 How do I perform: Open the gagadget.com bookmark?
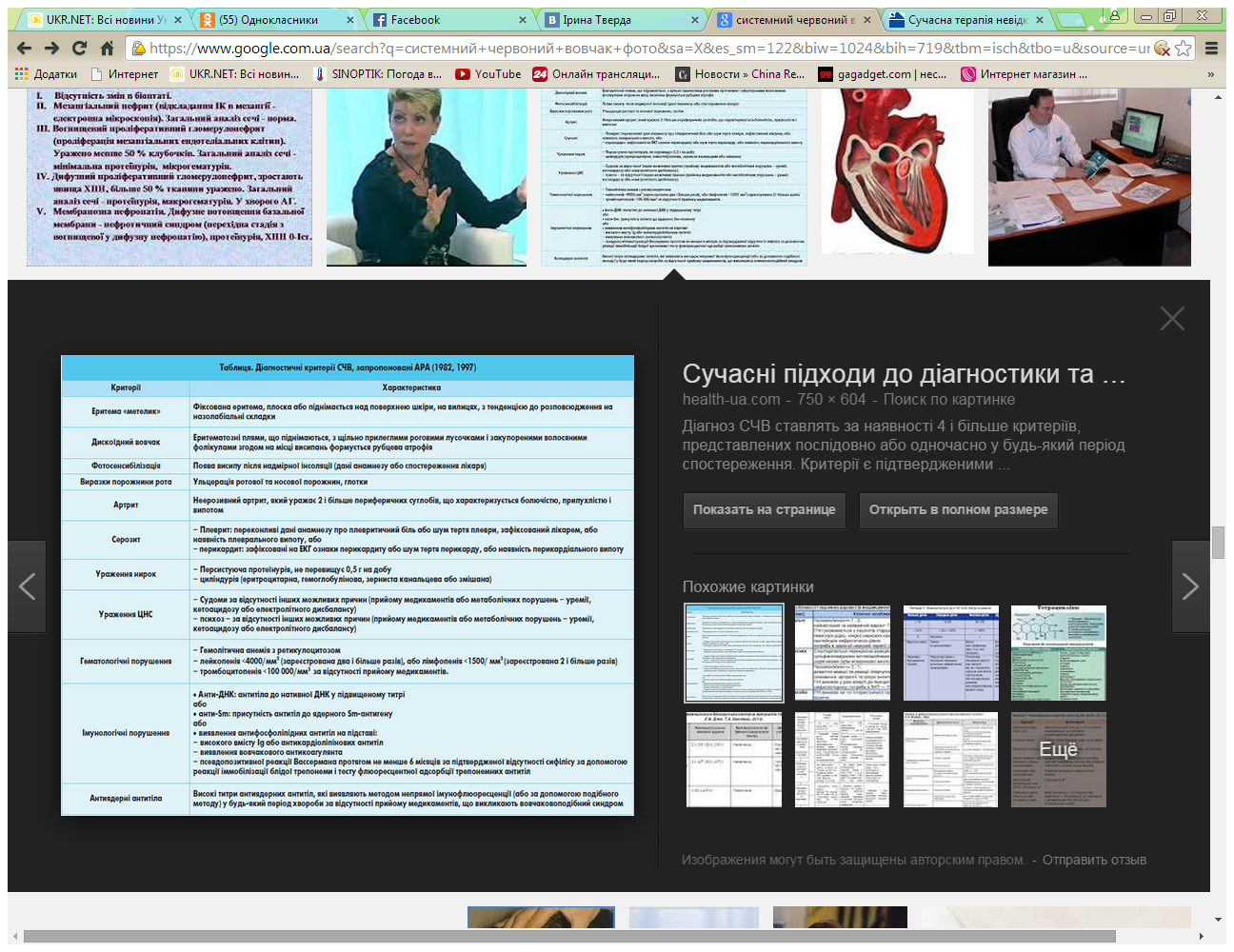coord(883,73)
